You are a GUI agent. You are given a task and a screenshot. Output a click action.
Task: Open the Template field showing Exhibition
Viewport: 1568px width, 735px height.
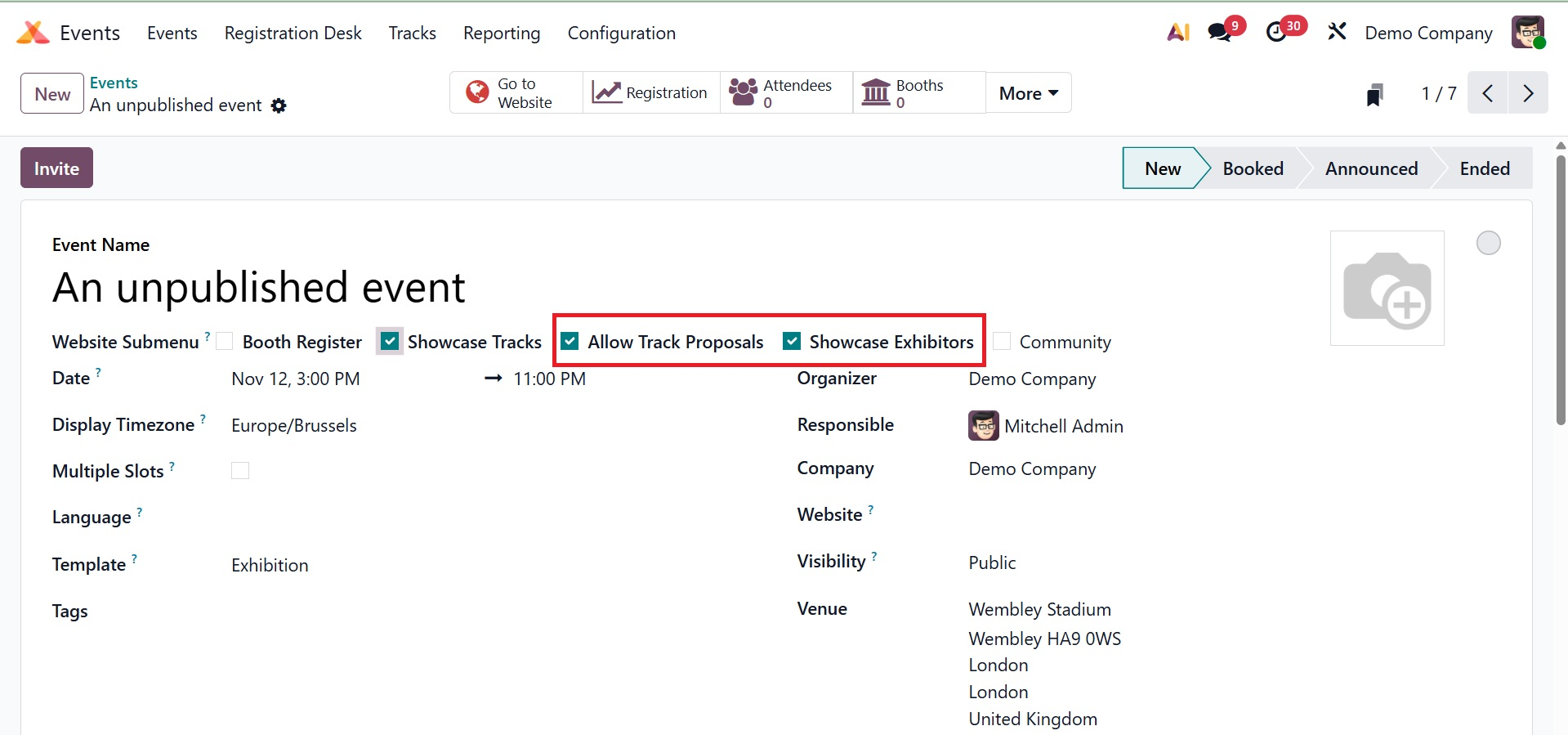tap(270, 565)
